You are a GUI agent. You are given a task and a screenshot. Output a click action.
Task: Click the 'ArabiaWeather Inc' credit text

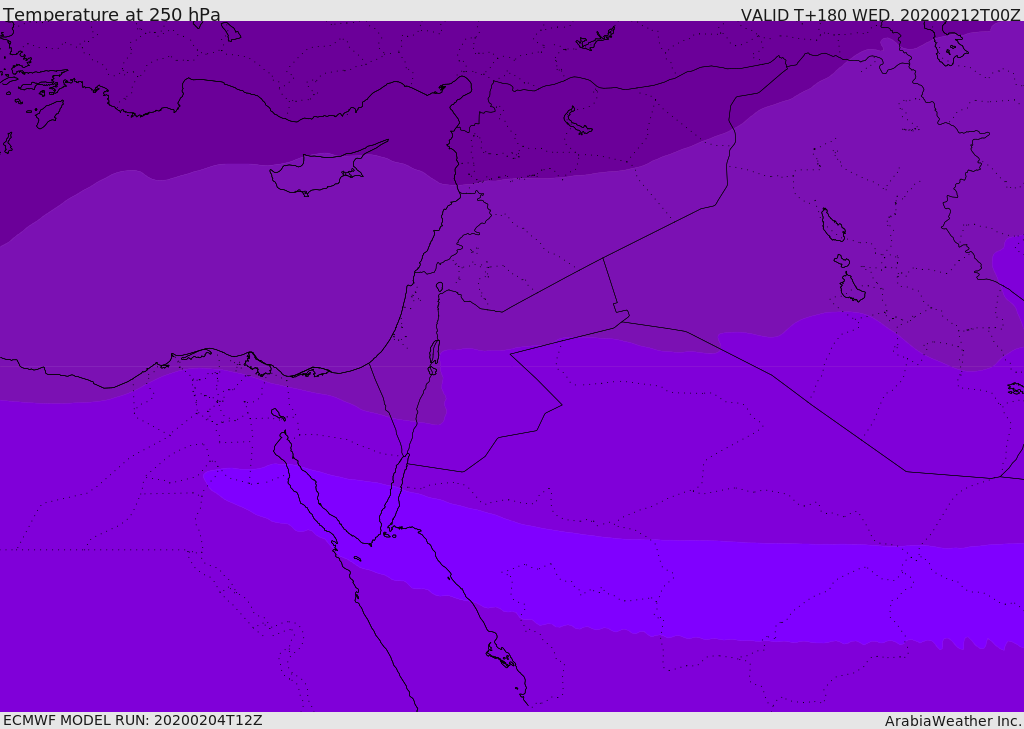pyautogui.click(x=952, y=721)
